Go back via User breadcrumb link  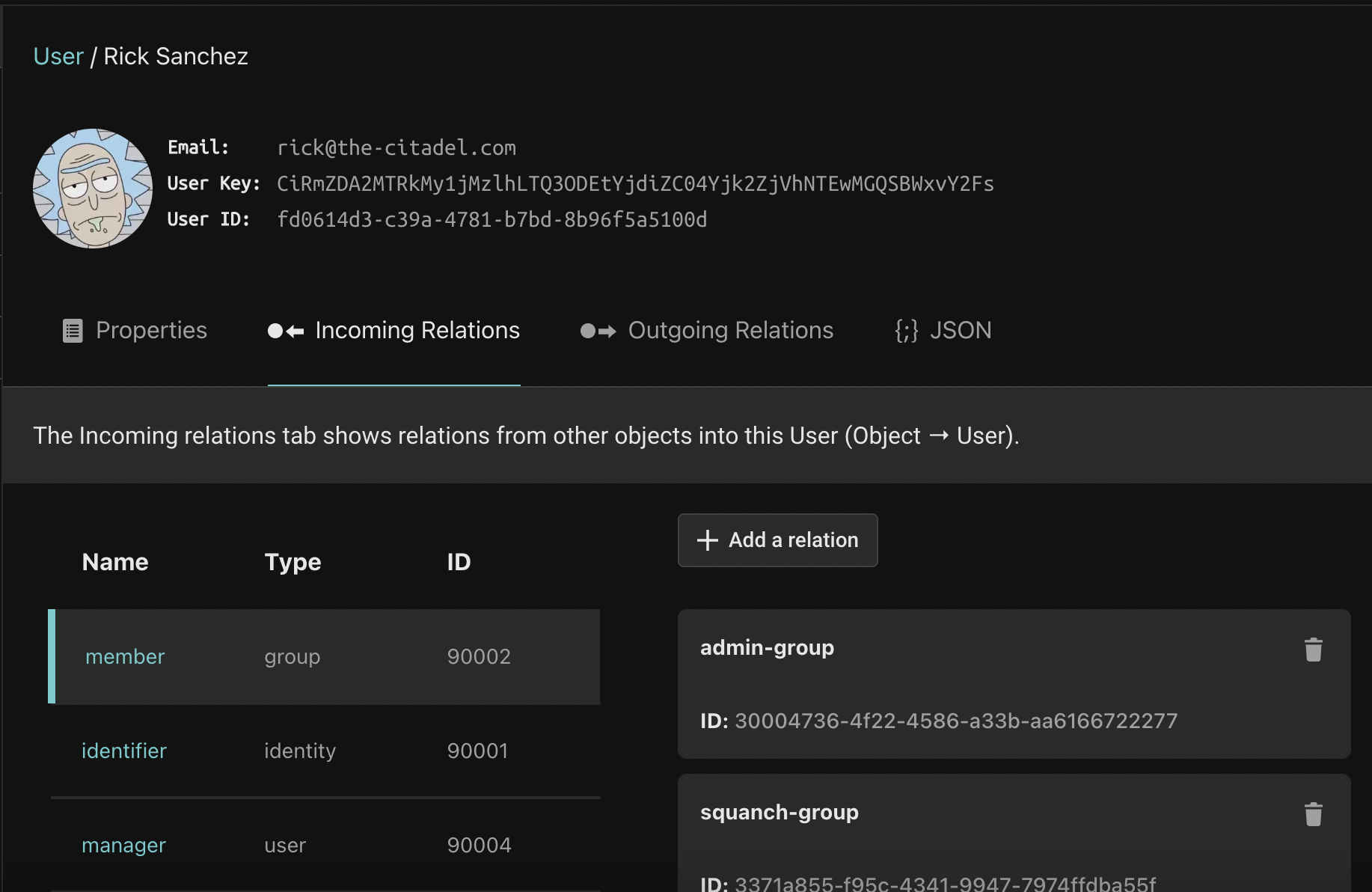tap(58, 57)
